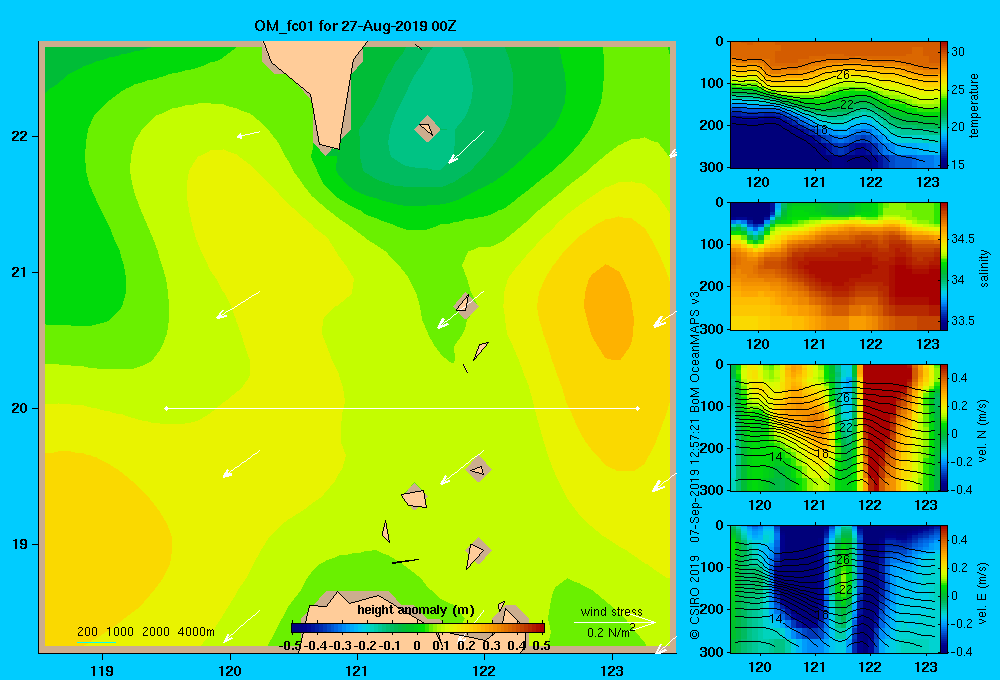Click longitude label 123 under main map
This screenshot has width=1000, height=680.
pyautogui.click(x=612, y=670)
